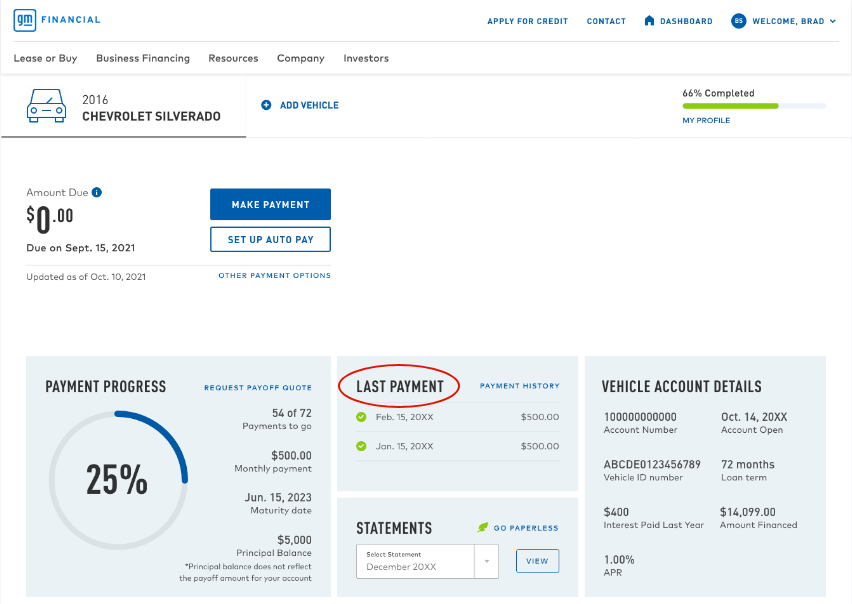Open the Select Statement dropdown arrow
The width and height of the screenshot is (852, 604).
tap(487, 561)
